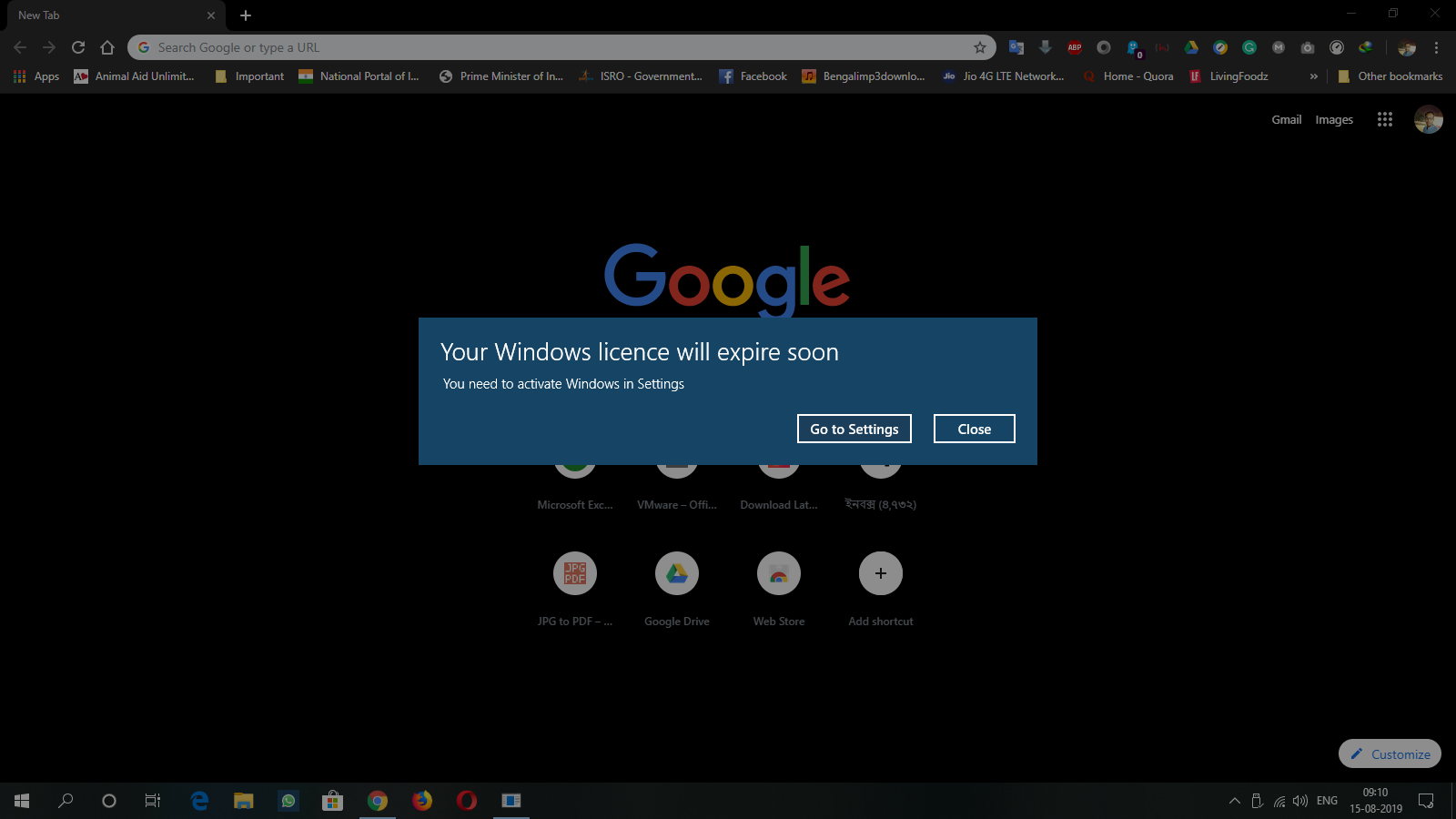The height and width of the screenshot is (819, 1456).
Task: Open the National Portal of India bookmark
Action: pos(359,76)
